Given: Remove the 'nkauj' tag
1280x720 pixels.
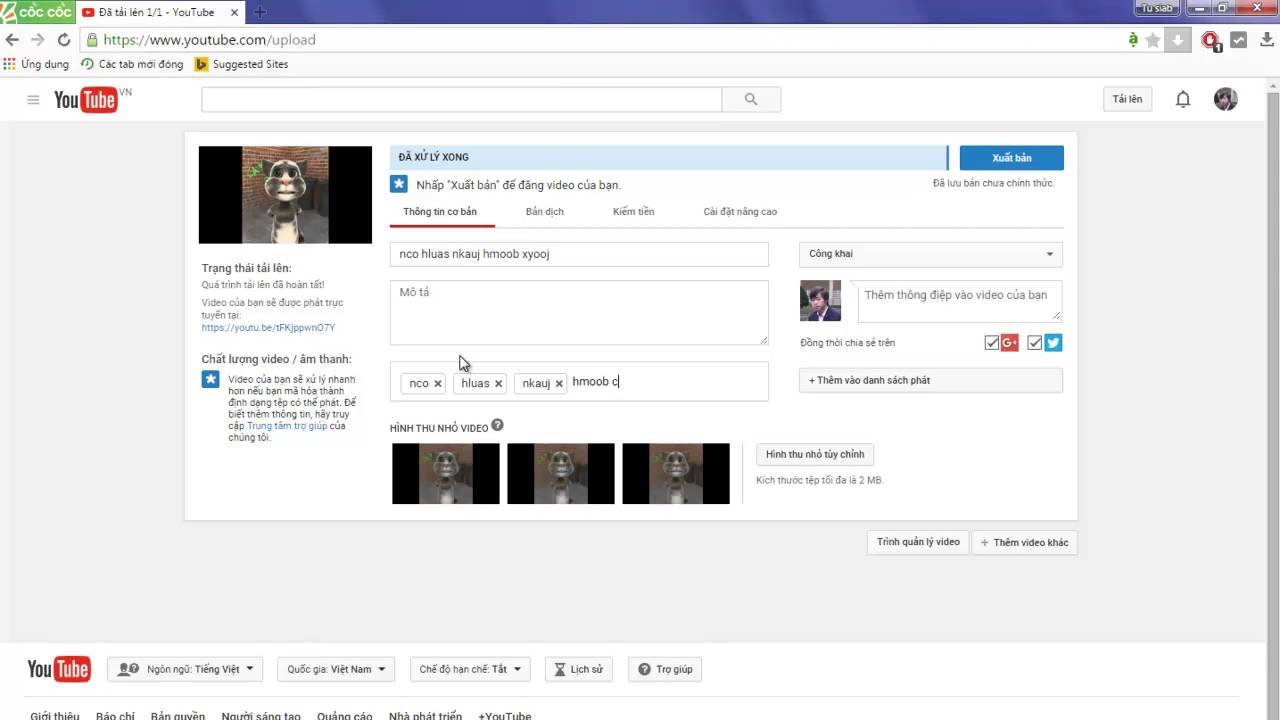Looking at the screenshot, I should pyautogui.click(x=559, y=384).
